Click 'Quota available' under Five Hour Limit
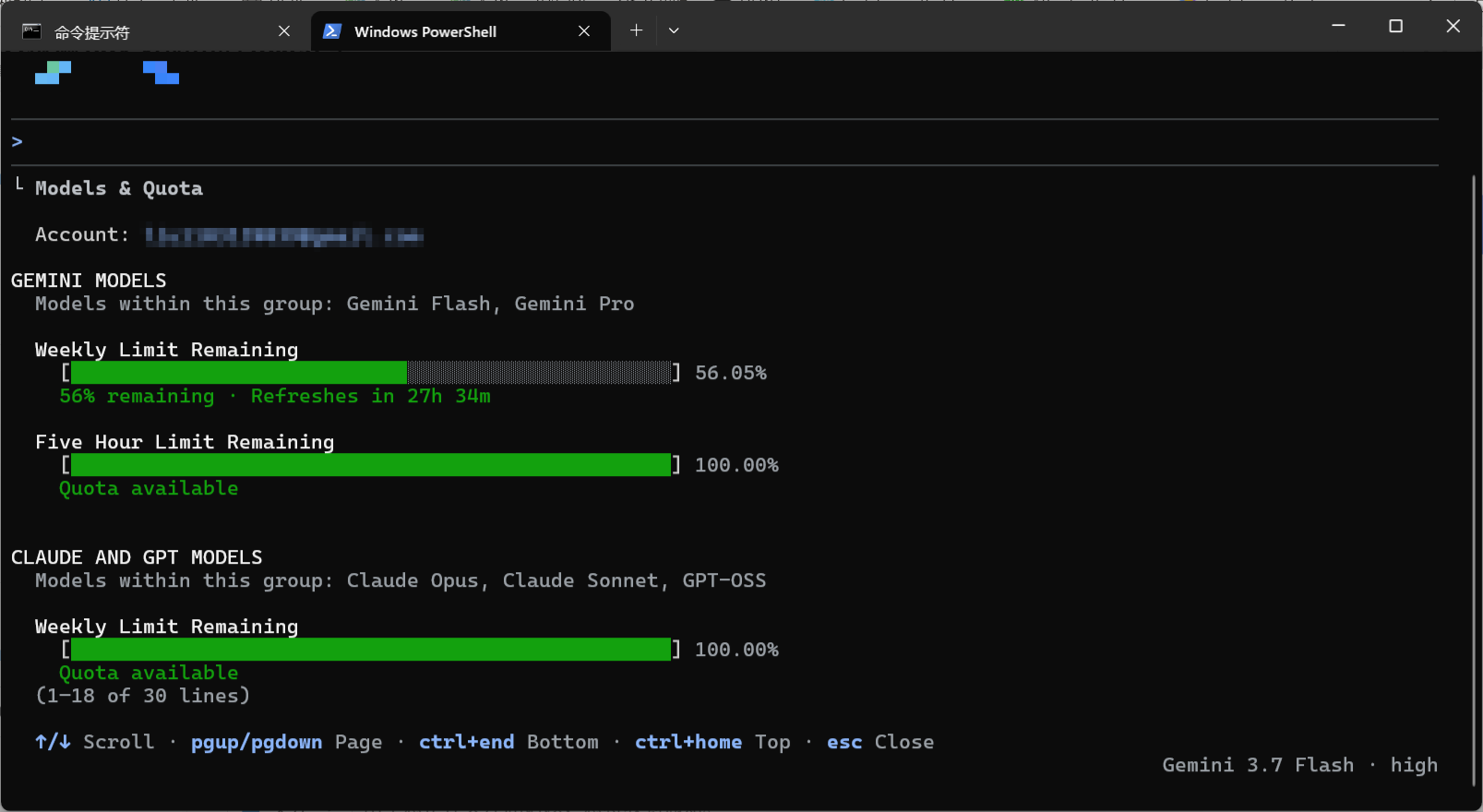Image resolution: width=1483 pixels, height=812 pixels. 149,488
